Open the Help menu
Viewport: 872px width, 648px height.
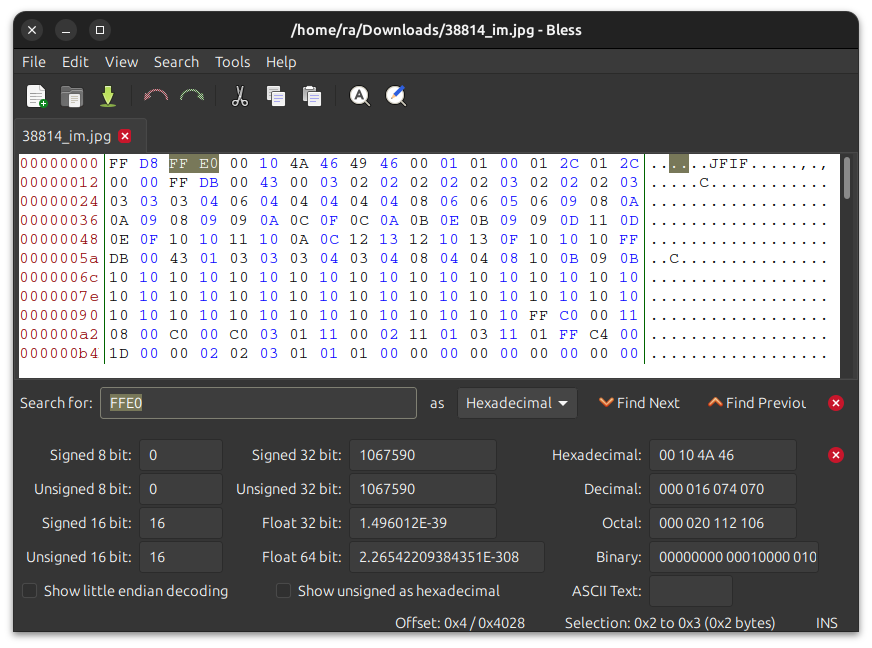pyautogui.click(x=281, y=62)
